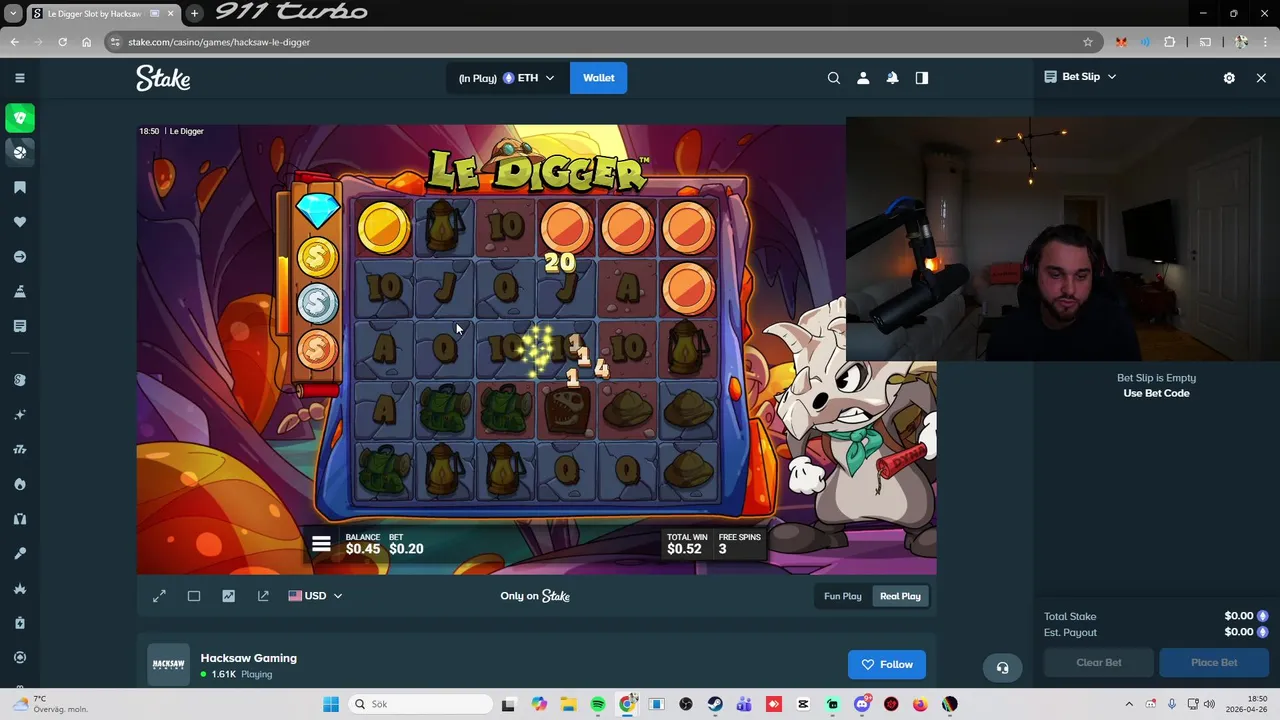This screenshot has height=720, width=1280.
Task: Switch to Fun Play mode
Action: pyautogui.click(x=842, y=596)
